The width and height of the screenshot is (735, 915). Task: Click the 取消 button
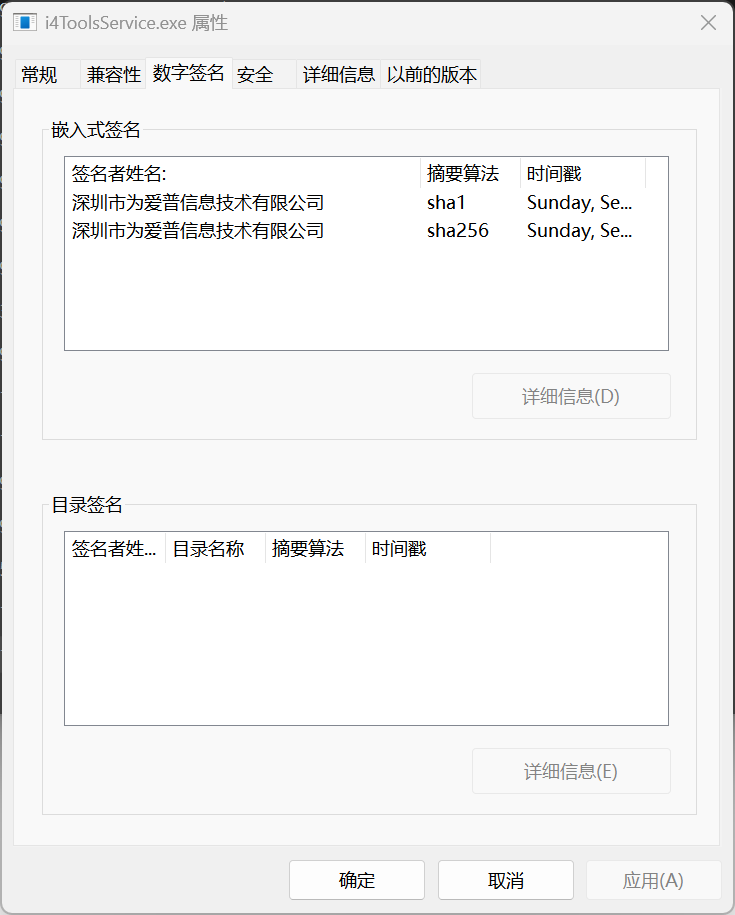506,880
